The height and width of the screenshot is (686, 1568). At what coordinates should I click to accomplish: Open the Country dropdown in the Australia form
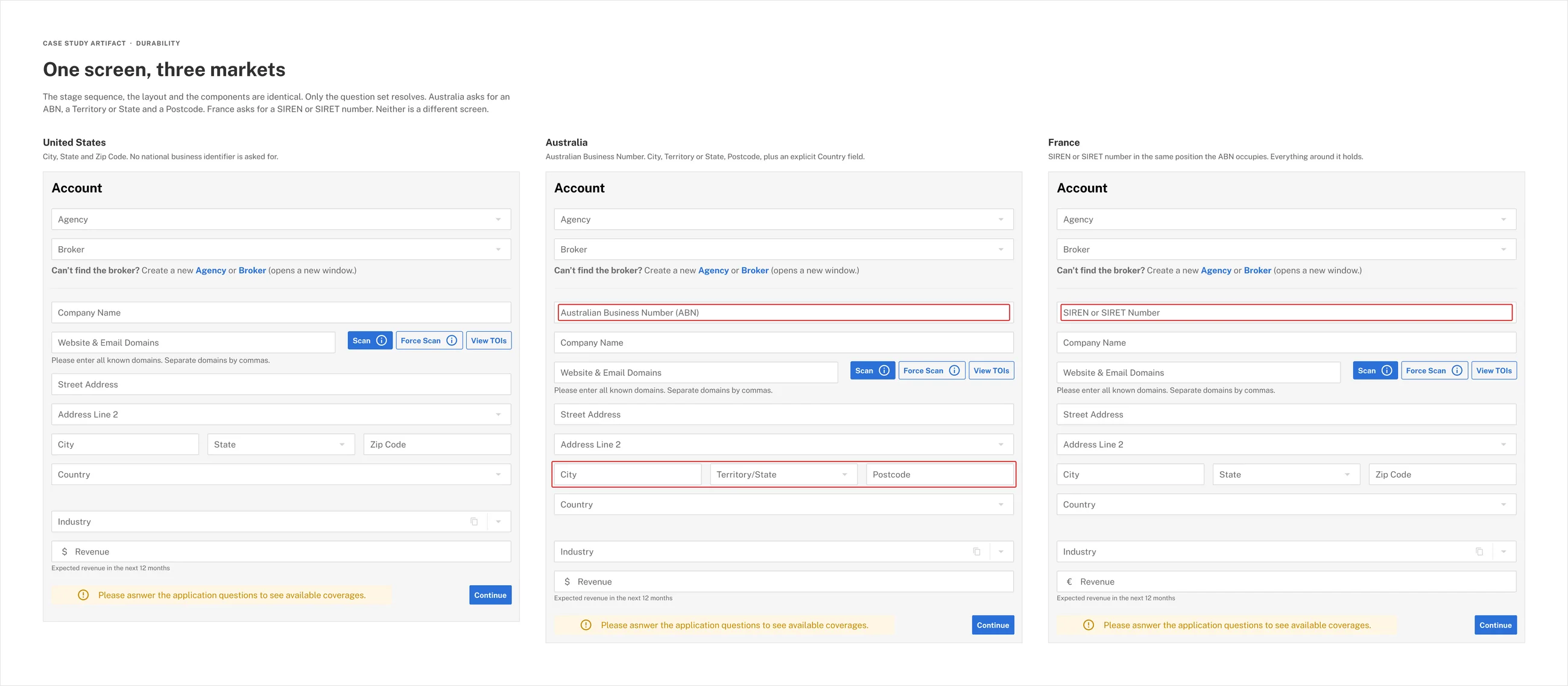point(784,504)
